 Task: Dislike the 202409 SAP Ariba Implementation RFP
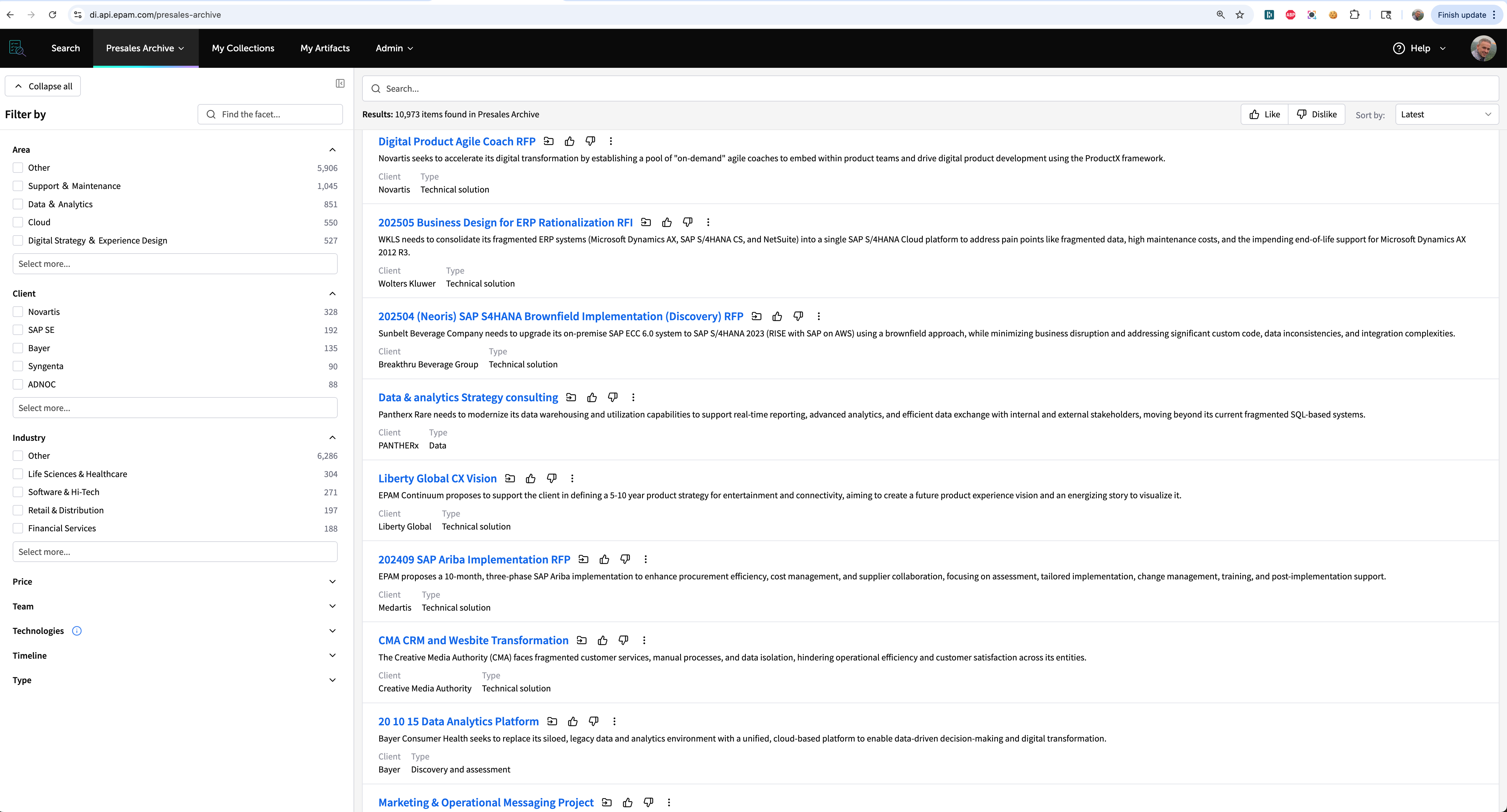[x=625, y=559]
